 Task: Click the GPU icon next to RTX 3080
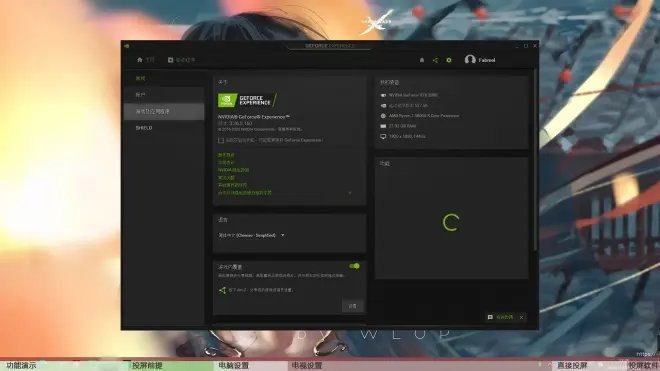[383, 95]
